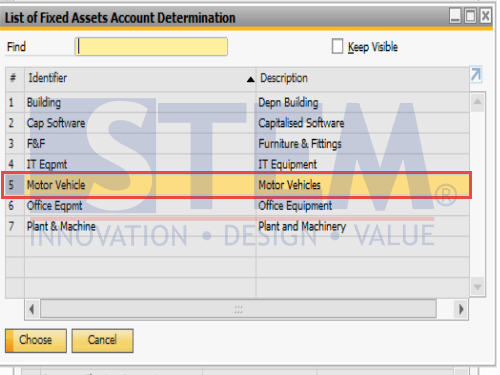Click the Office Equipment description cell
This screenshot has width=500, height=375.
point(363,206)
